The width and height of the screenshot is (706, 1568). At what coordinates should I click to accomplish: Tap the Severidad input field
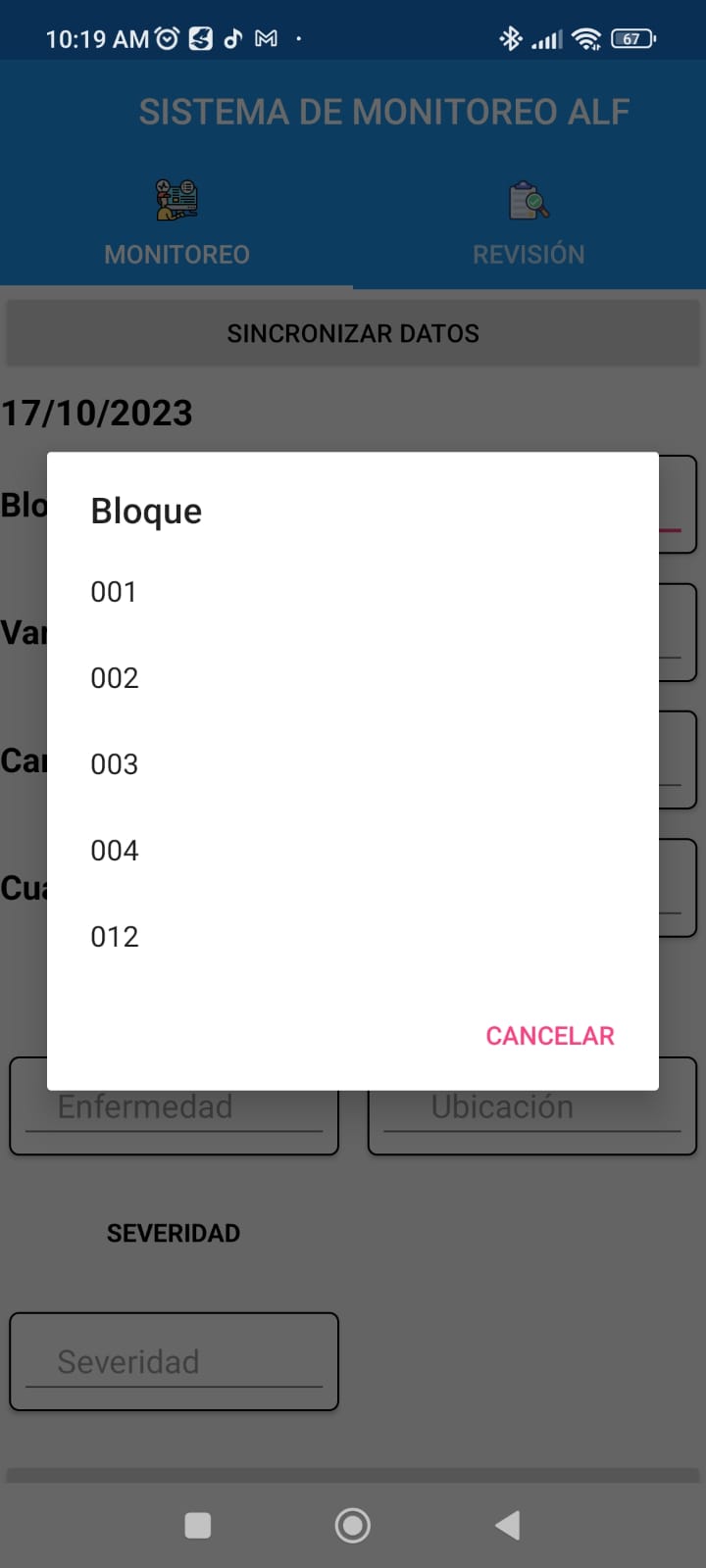tap(174, 1361)
